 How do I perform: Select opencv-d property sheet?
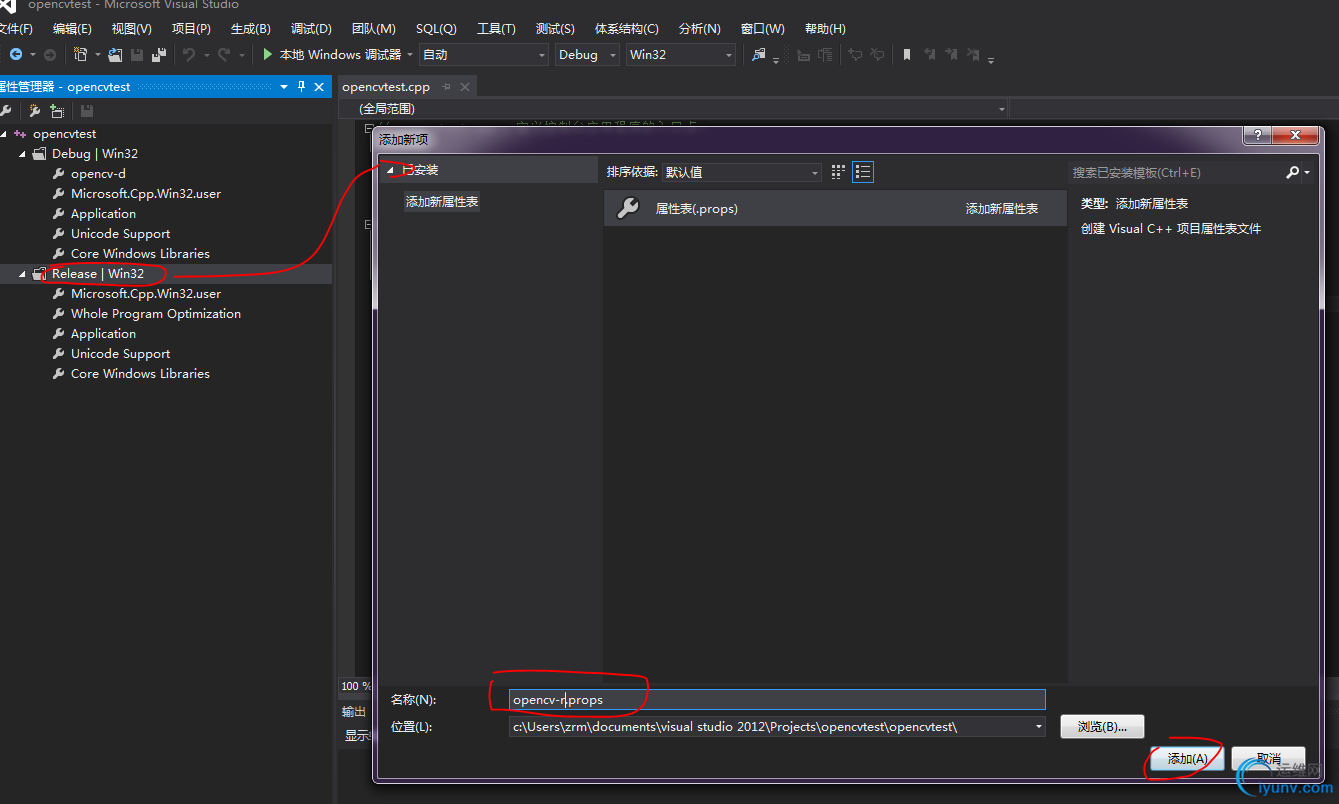(x=98, y=174)
